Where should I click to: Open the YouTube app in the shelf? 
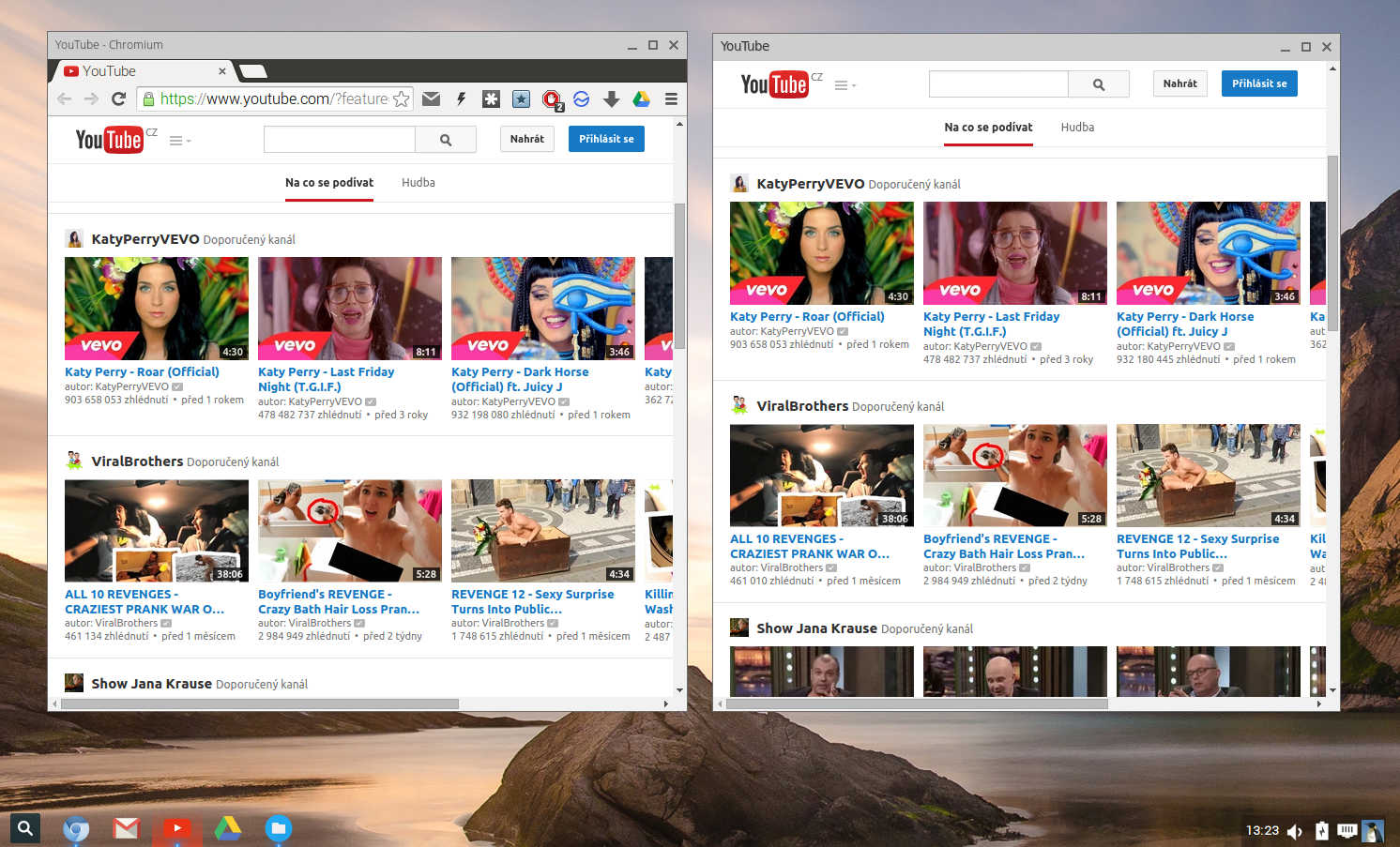[x=176, y=827]
